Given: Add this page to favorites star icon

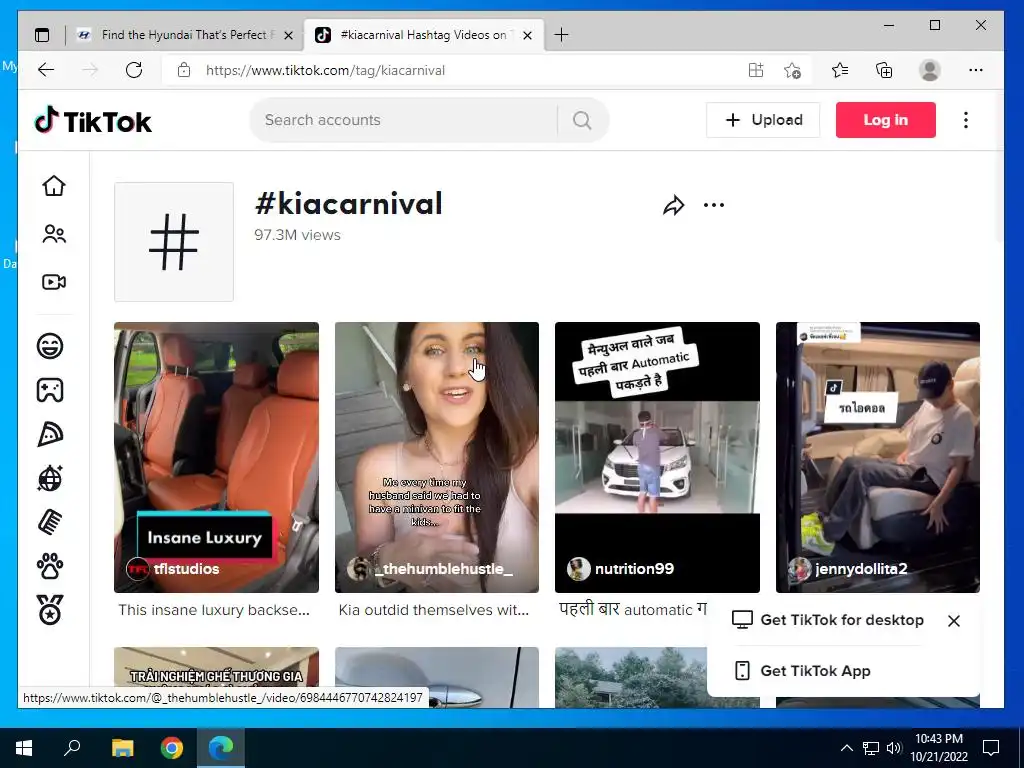Looking at the screenshot, I should pos(792,70).
